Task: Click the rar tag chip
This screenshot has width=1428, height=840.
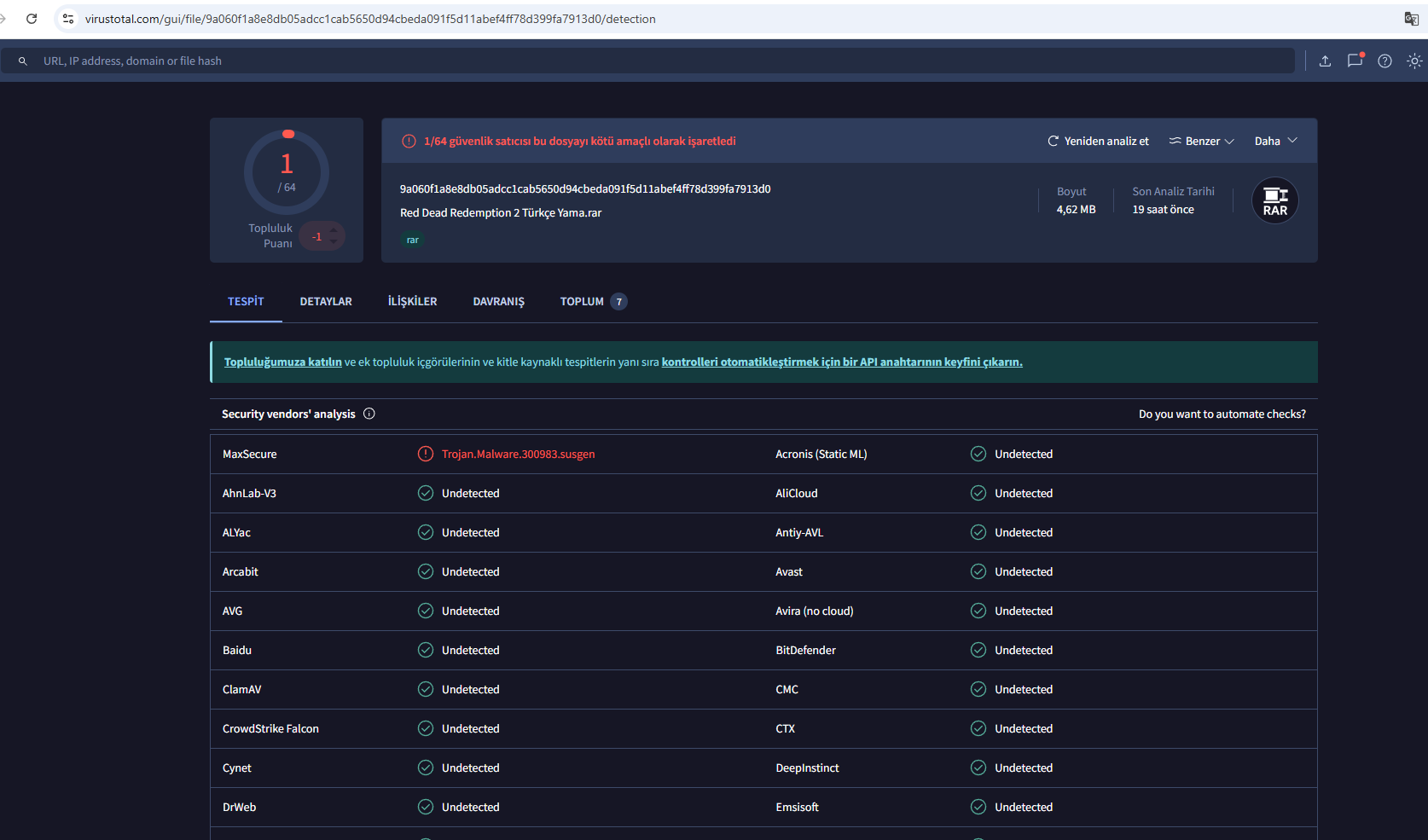Action: tap(413, 240)
